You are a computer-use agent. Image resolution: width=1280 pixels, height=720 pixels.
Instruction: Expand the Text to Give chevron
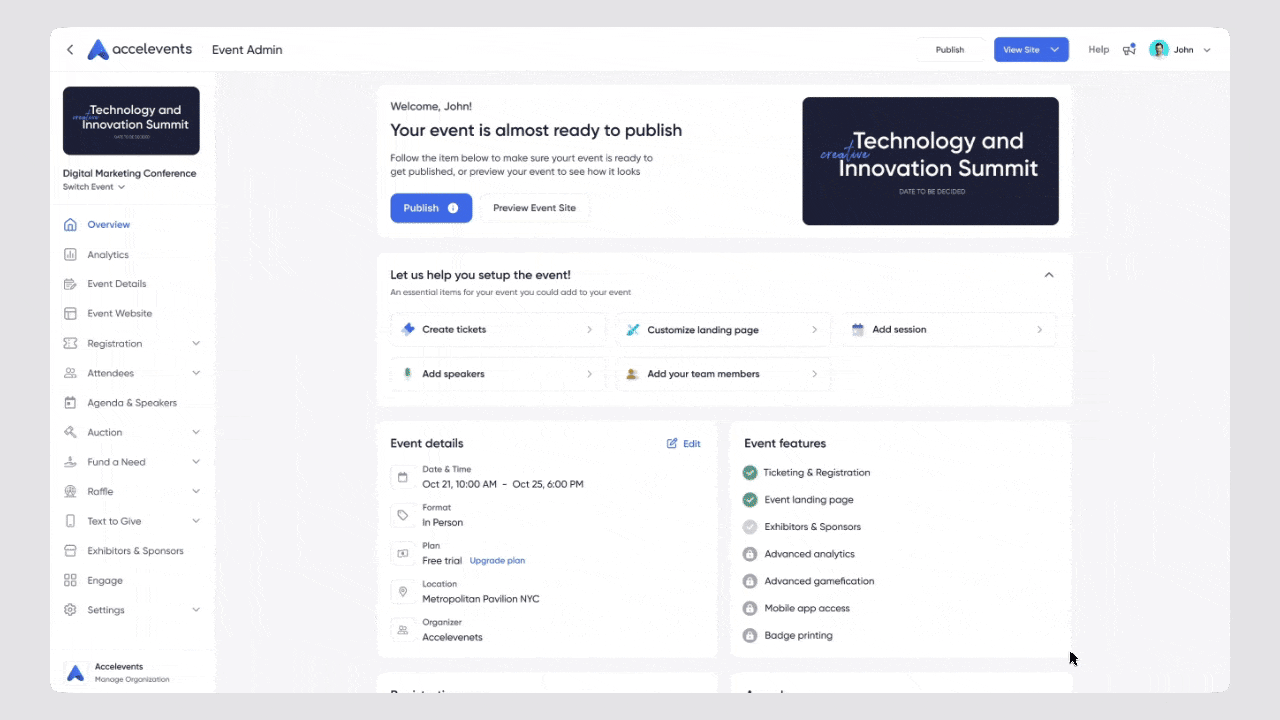point(196,521)
